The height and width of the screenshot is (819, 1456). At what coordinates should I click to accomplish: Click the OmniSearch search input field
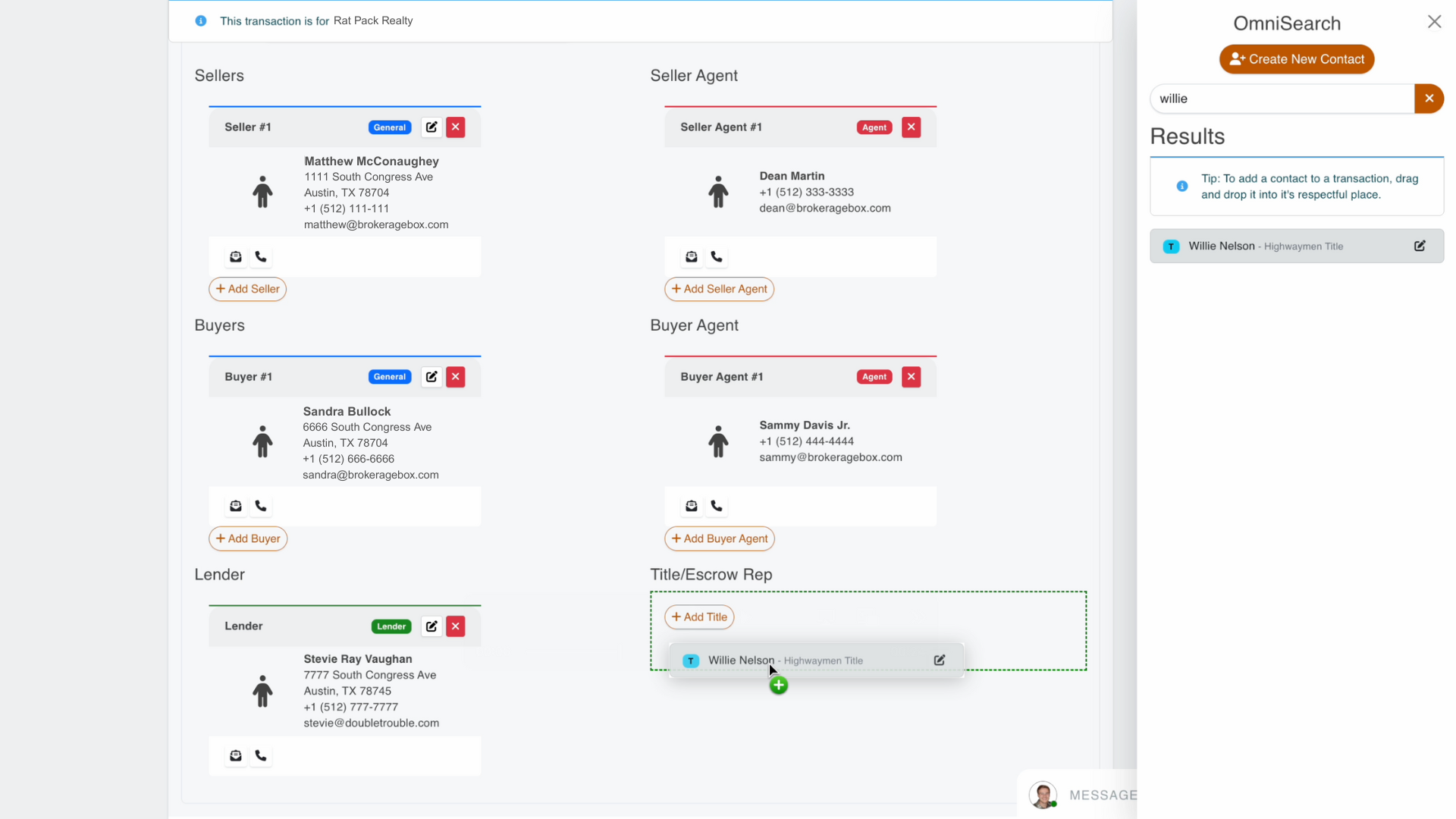1282,99
